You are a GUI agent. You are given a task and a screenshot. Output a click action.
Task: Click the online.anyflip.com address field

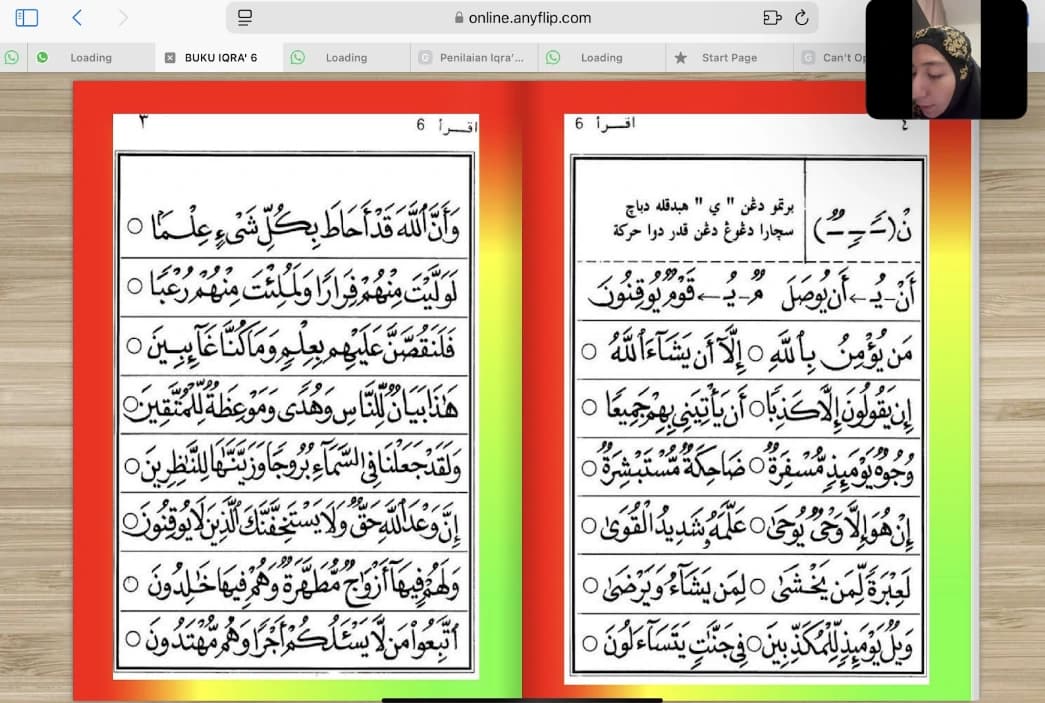coord(522,18)
